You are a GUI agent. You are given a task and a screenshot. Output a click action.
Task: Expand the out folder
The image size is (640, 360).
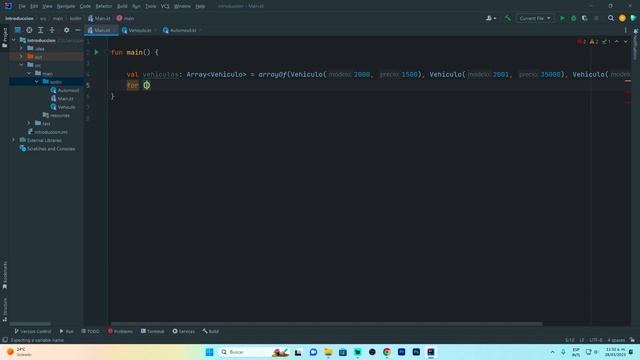[x=21, y=56]
